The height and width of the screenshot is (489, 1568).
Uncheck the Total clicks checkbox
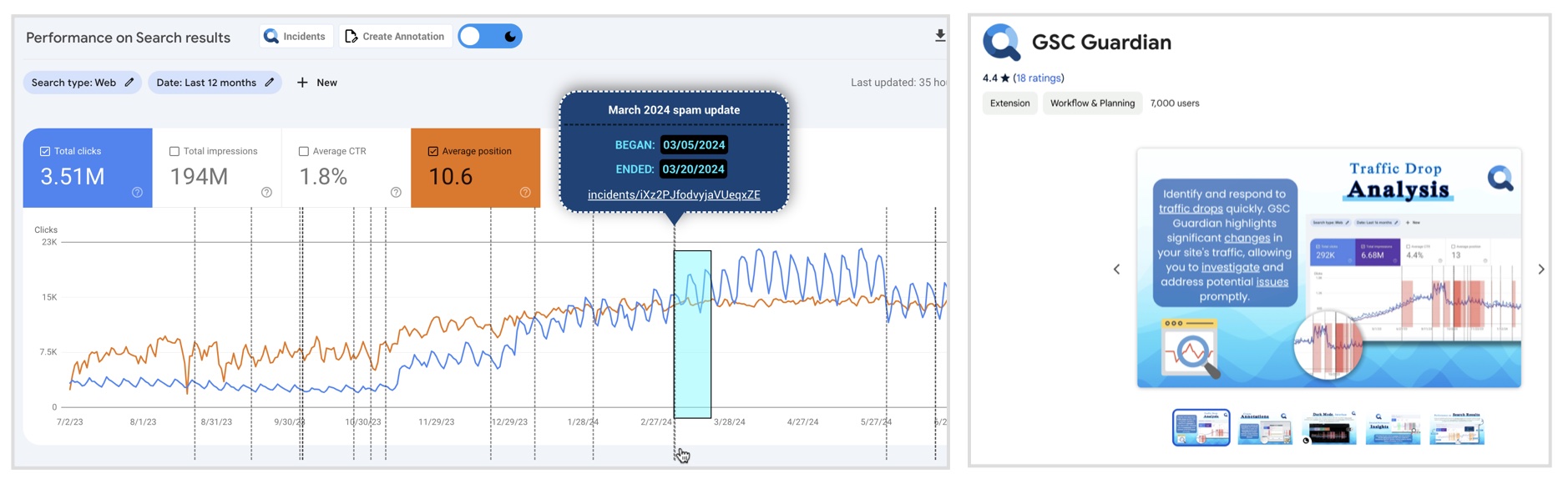(45, 151)
